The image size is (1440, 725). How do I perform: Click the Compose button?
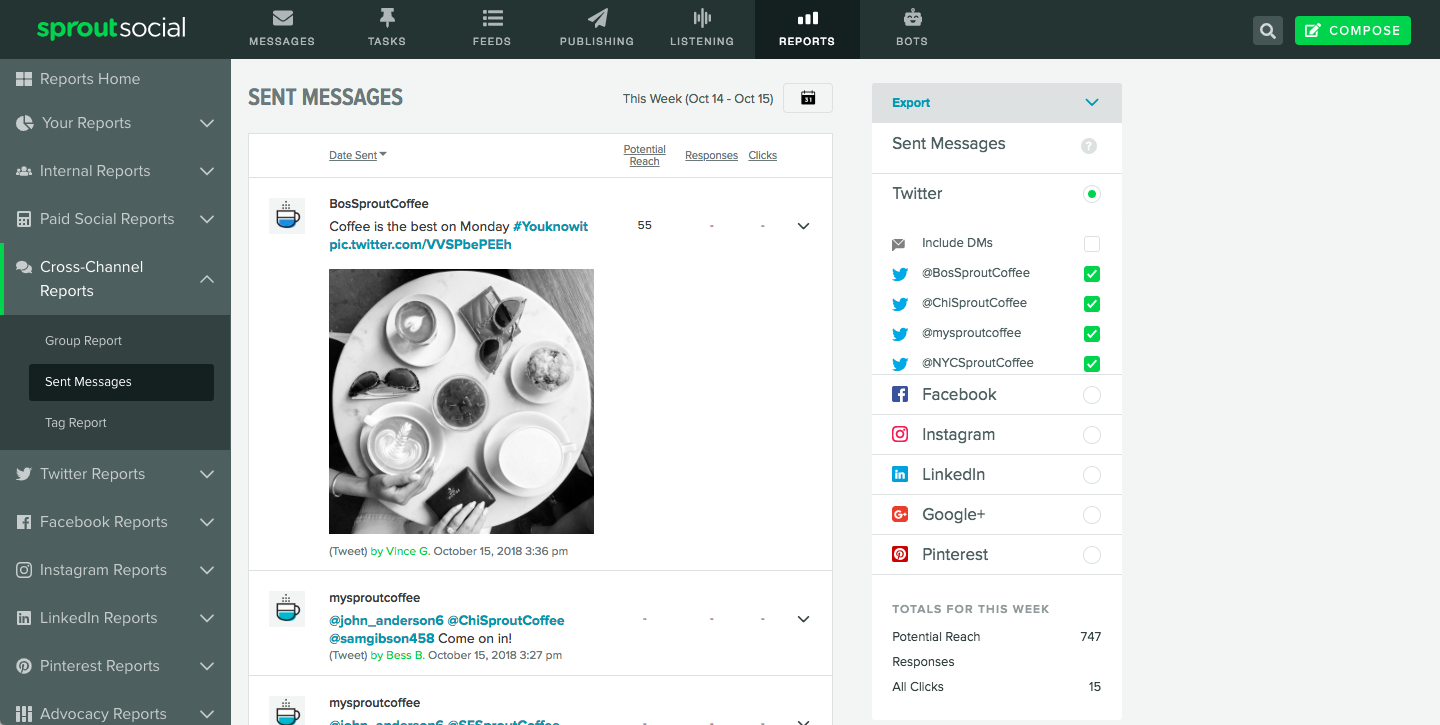pos(1353,31)
